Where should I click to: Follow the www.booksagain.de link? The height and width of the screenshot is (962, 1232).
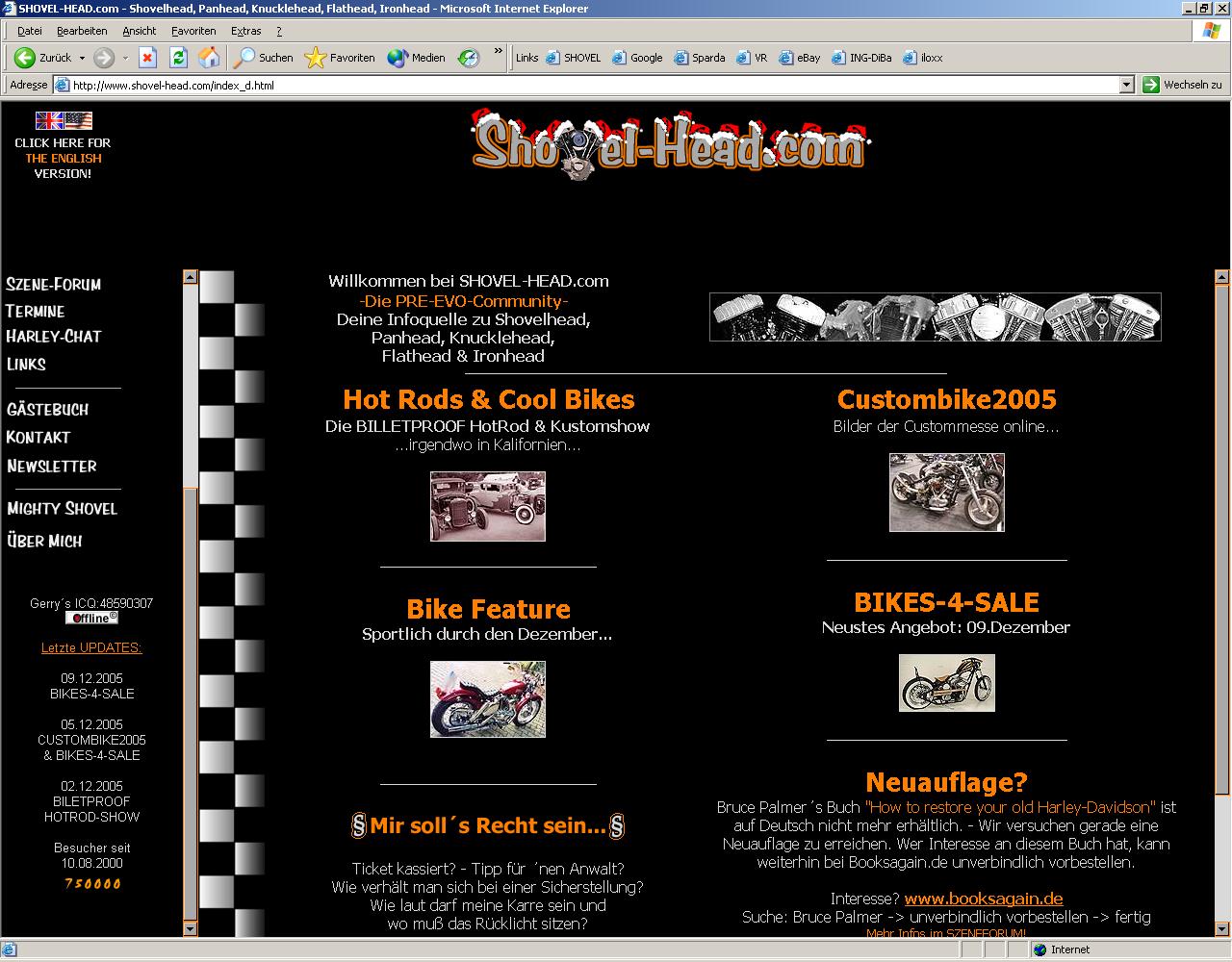click(983, 899)
